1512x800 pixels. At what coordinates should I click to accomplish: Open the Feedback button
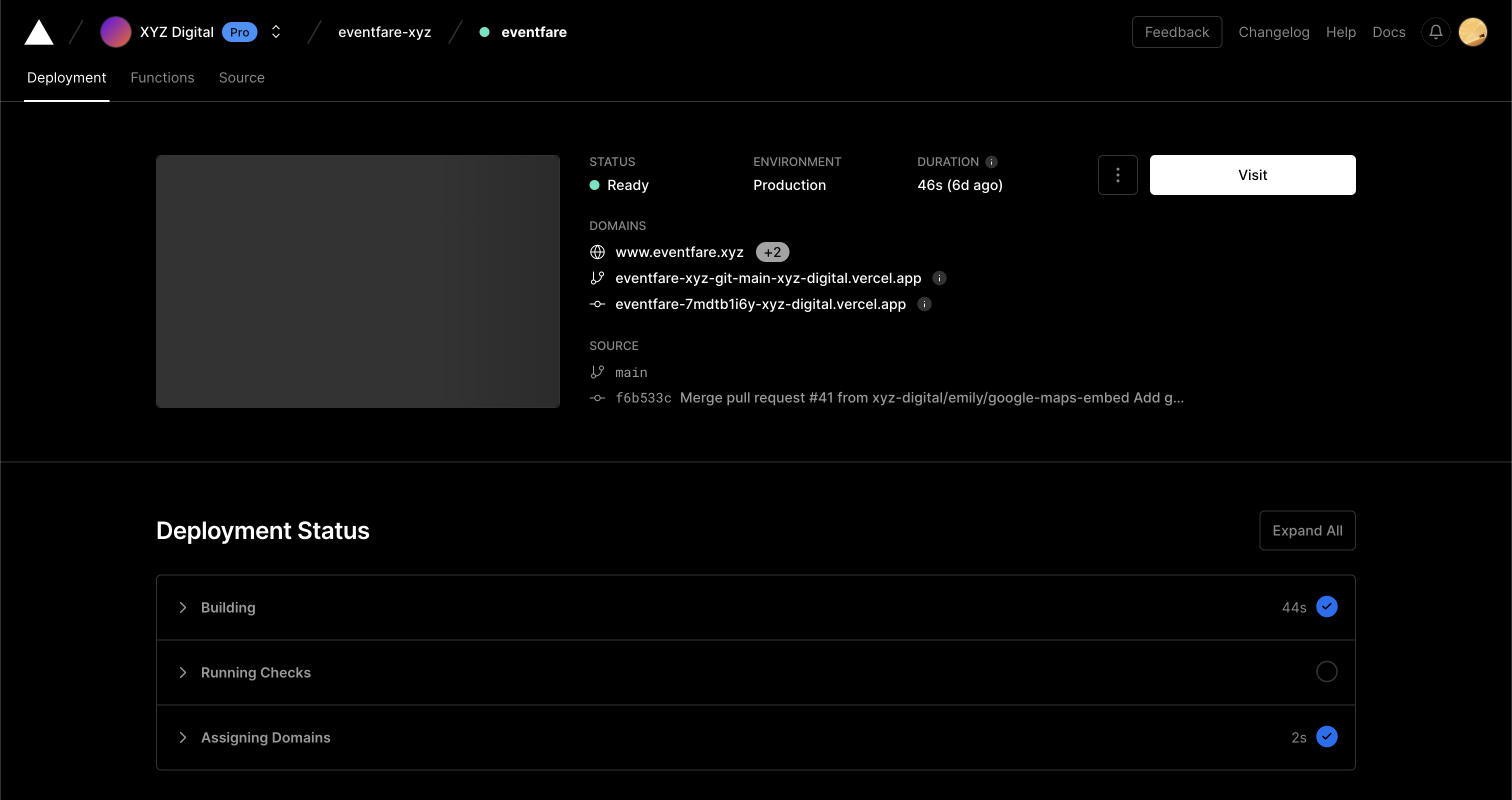1176,32
